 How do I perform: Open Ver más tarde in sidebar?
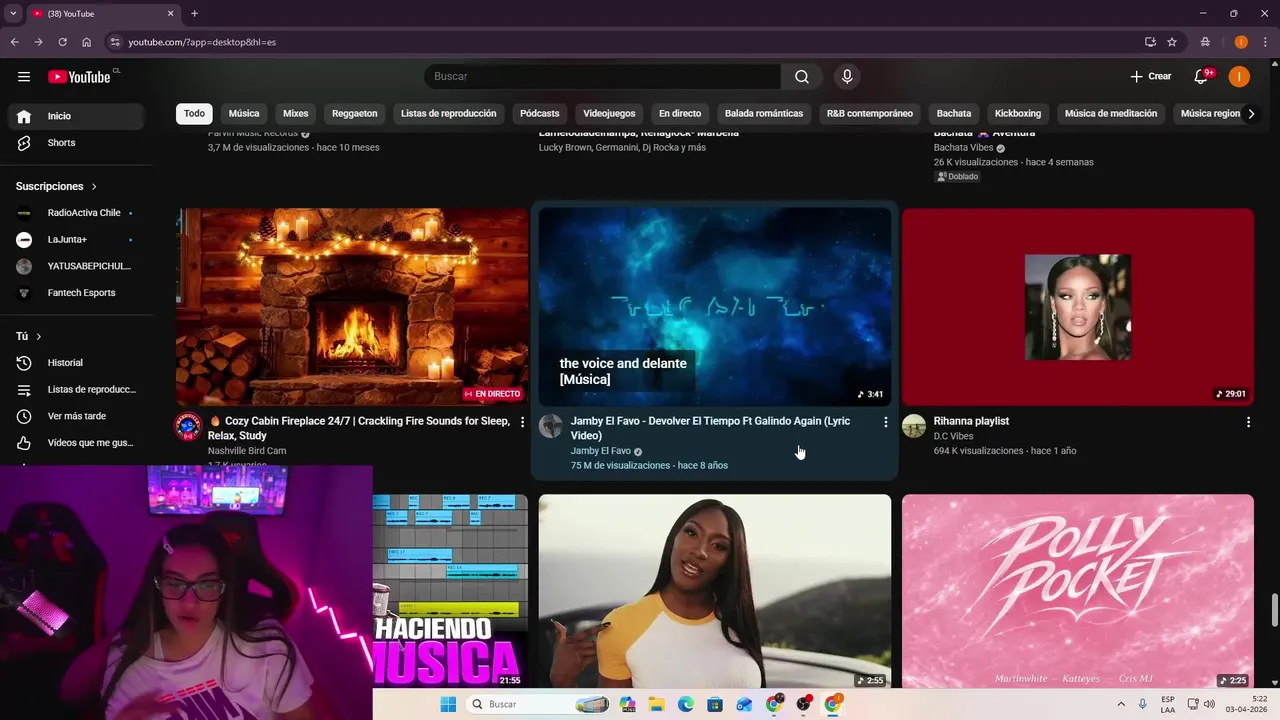[76, 416]
